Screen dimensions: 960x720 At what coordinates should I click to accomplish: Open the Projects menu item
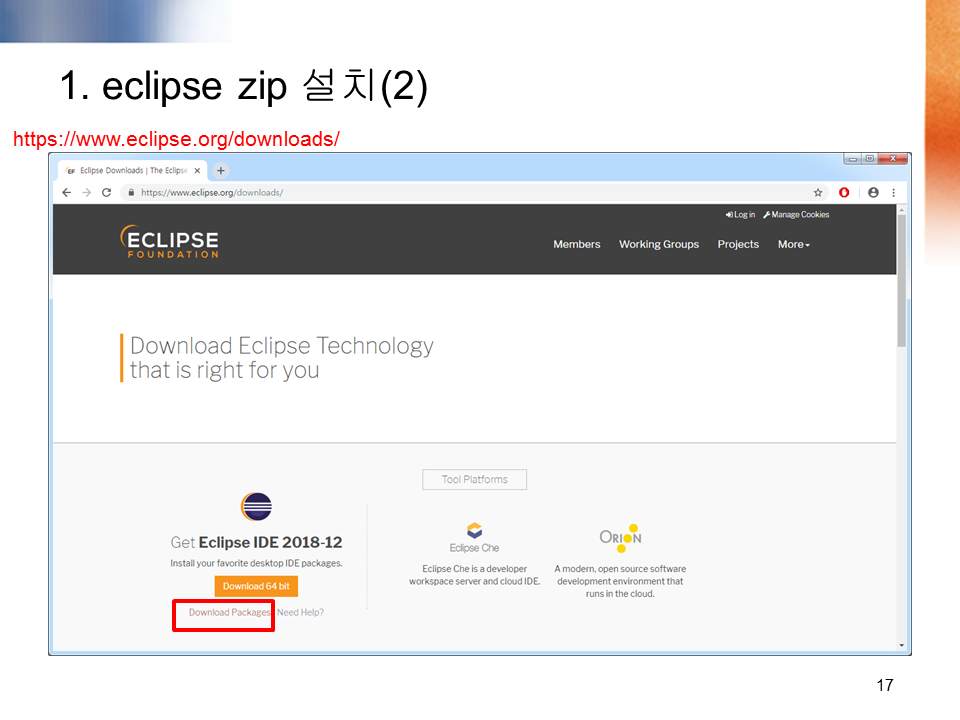738,244
